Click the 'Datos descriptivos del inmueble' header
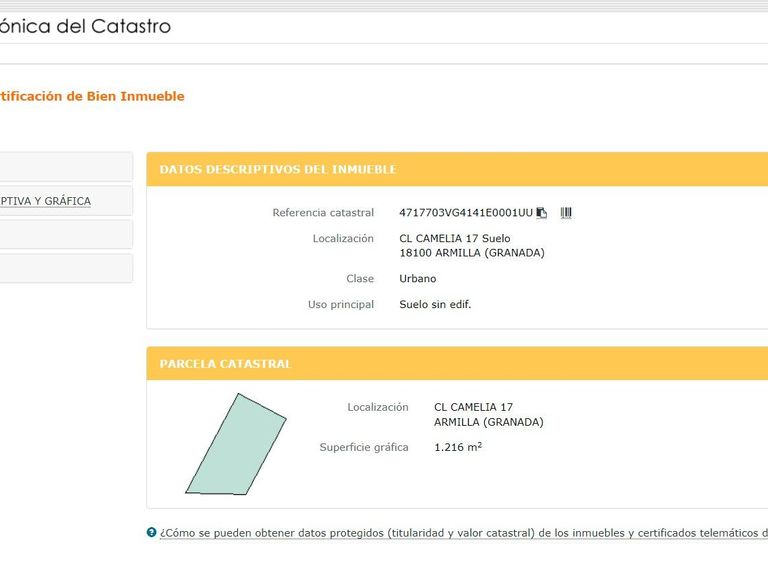 click(x=278, y=170)
